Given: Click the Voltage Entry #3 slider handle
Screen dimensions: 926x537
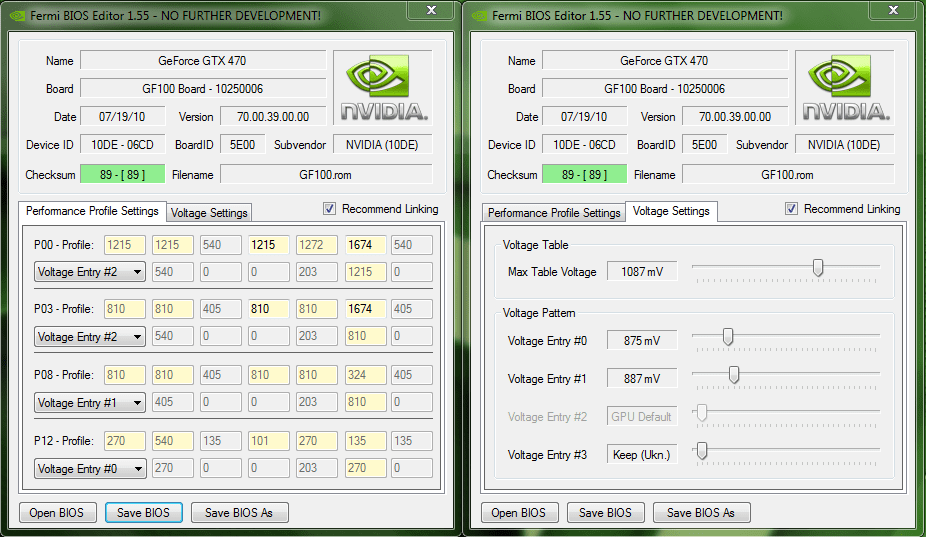Looking at the screenshot, I should [x=702, y=451].
